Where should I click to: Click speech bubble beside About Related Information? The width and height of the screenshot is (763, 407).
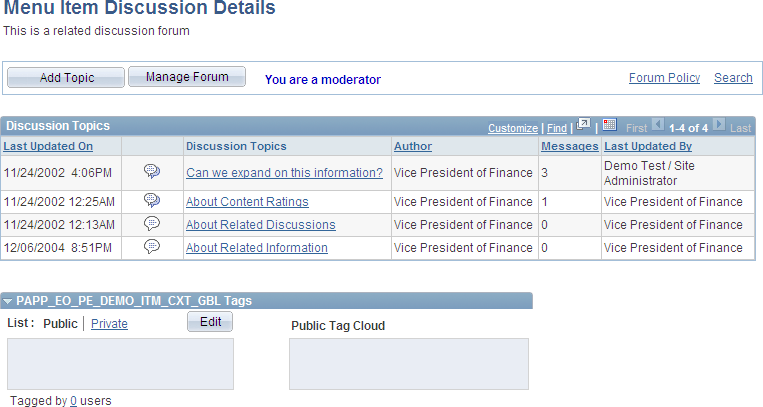152,246
